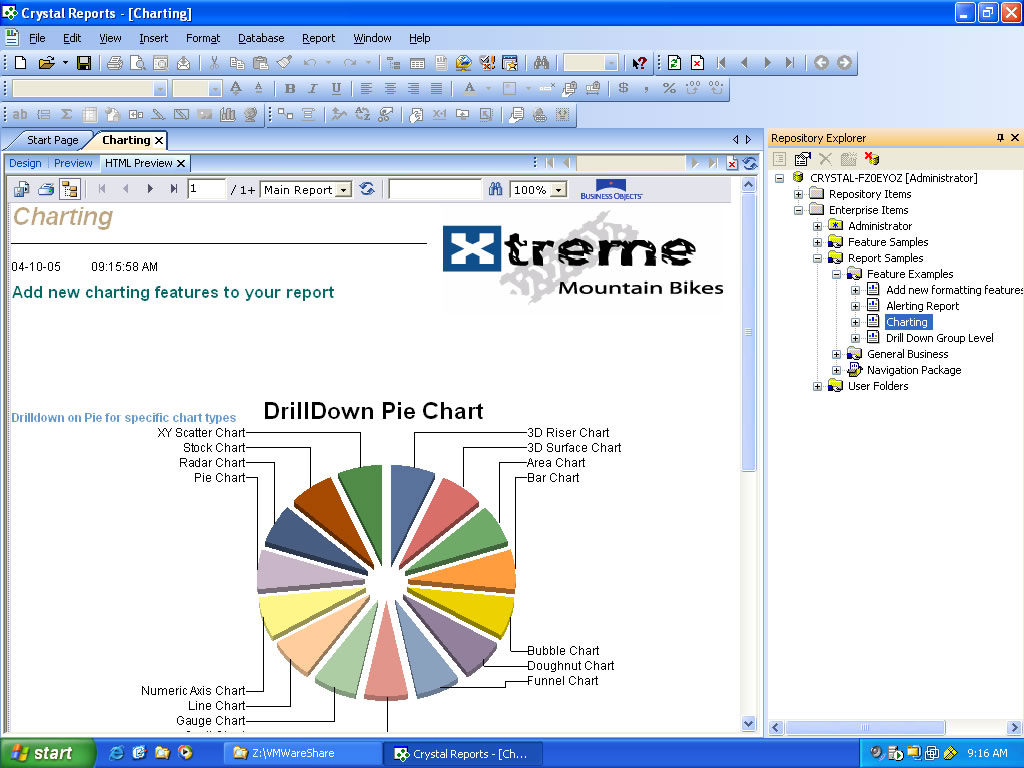Click the Print icon in the main toolbar
Screen dimensions: 1024x768
(x=115, y=63)
